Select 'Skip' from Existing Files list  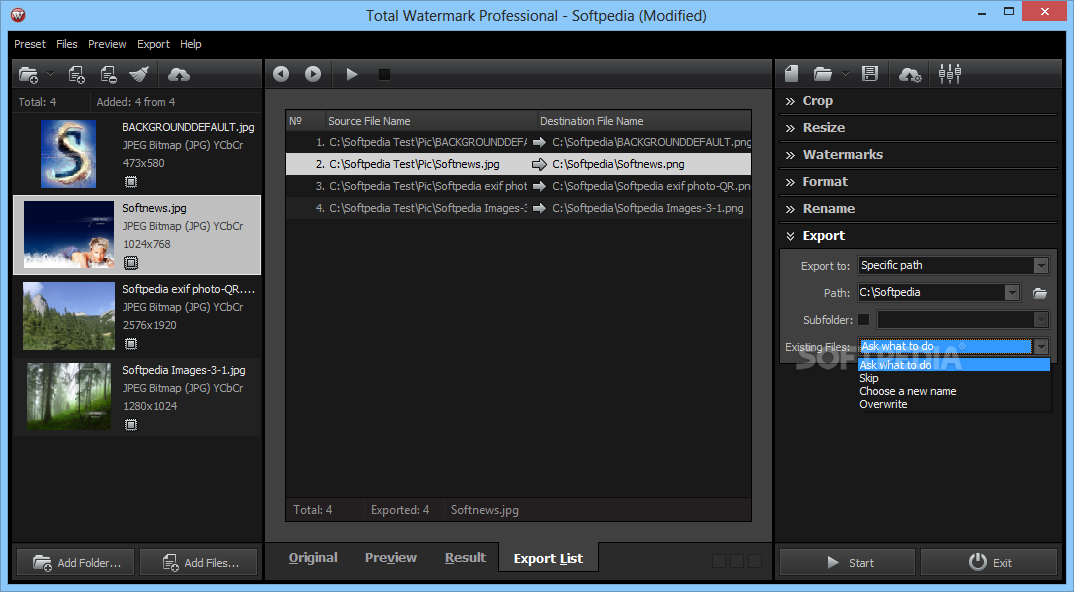[x=953, y=378]
